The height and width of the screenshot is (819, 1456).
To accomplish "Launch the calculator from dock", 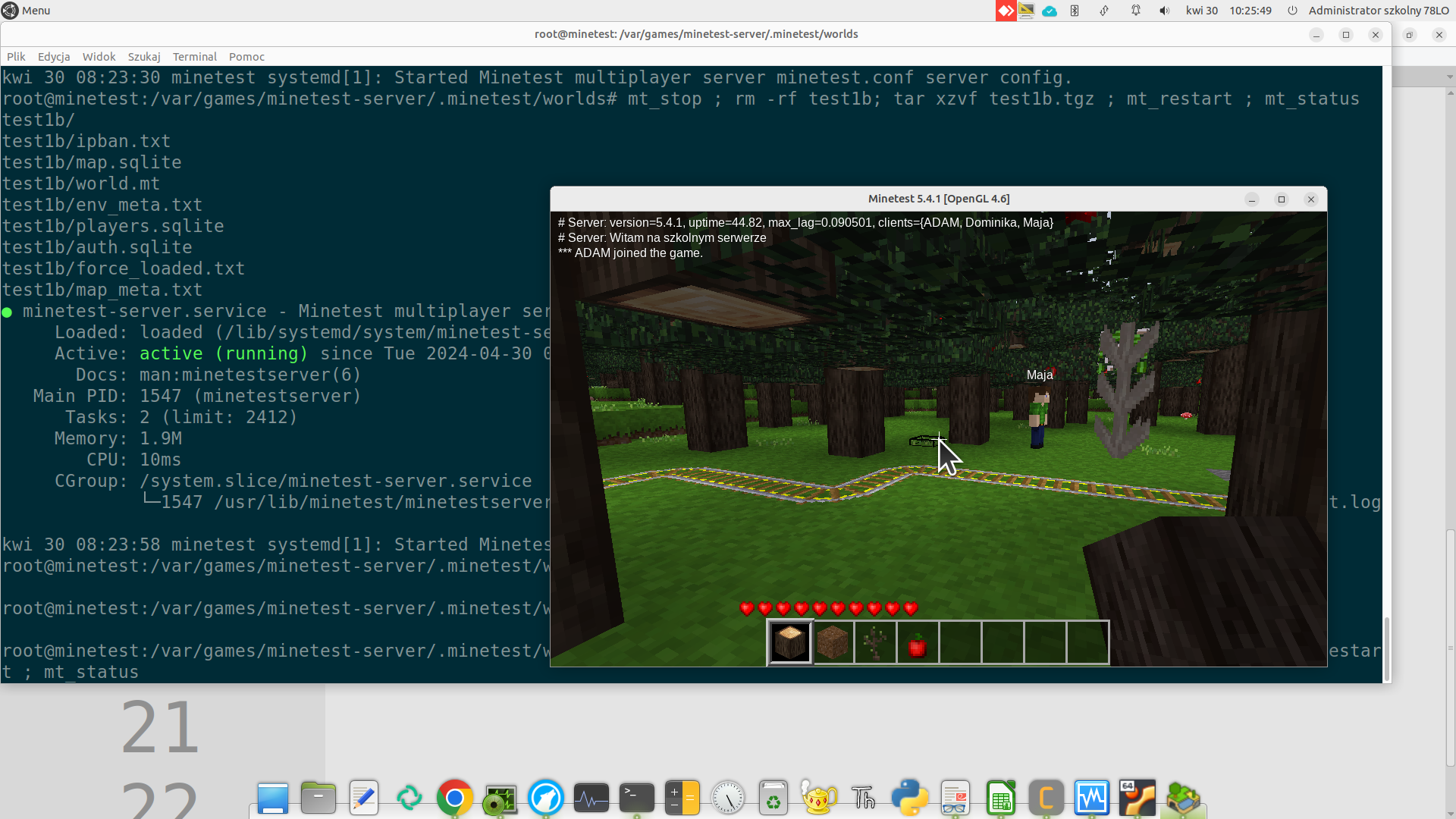I will click(x=682, y=798).
